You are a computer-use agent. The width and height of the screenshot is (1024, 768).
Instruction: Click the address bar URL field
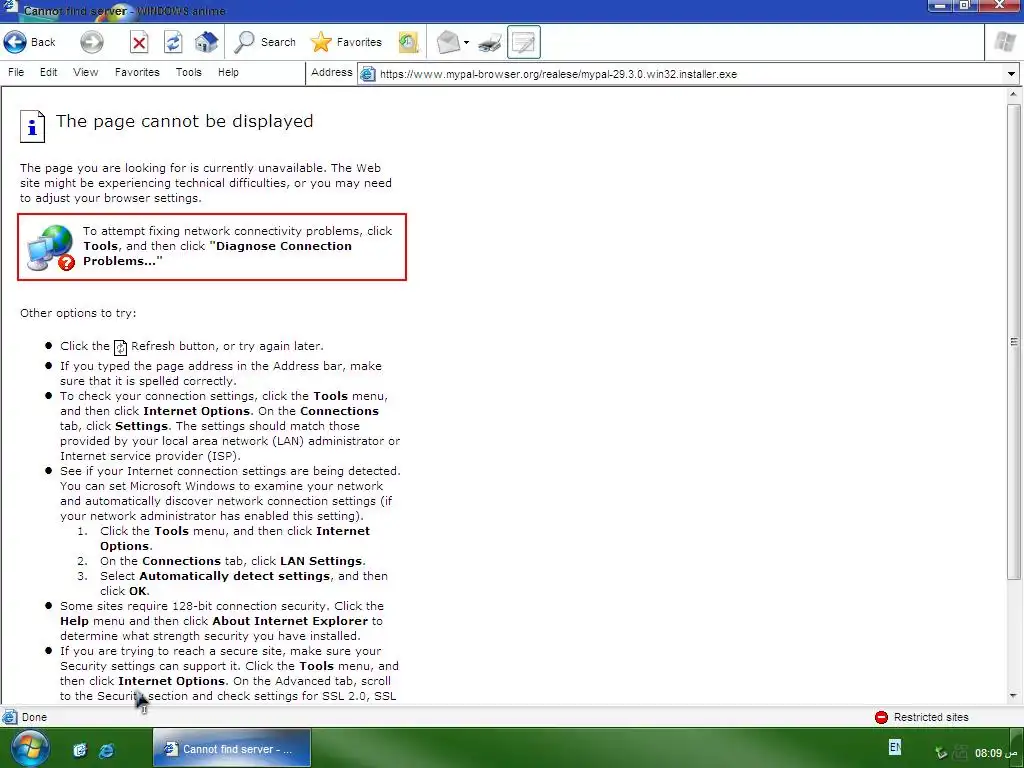click(x=689, y=74)
